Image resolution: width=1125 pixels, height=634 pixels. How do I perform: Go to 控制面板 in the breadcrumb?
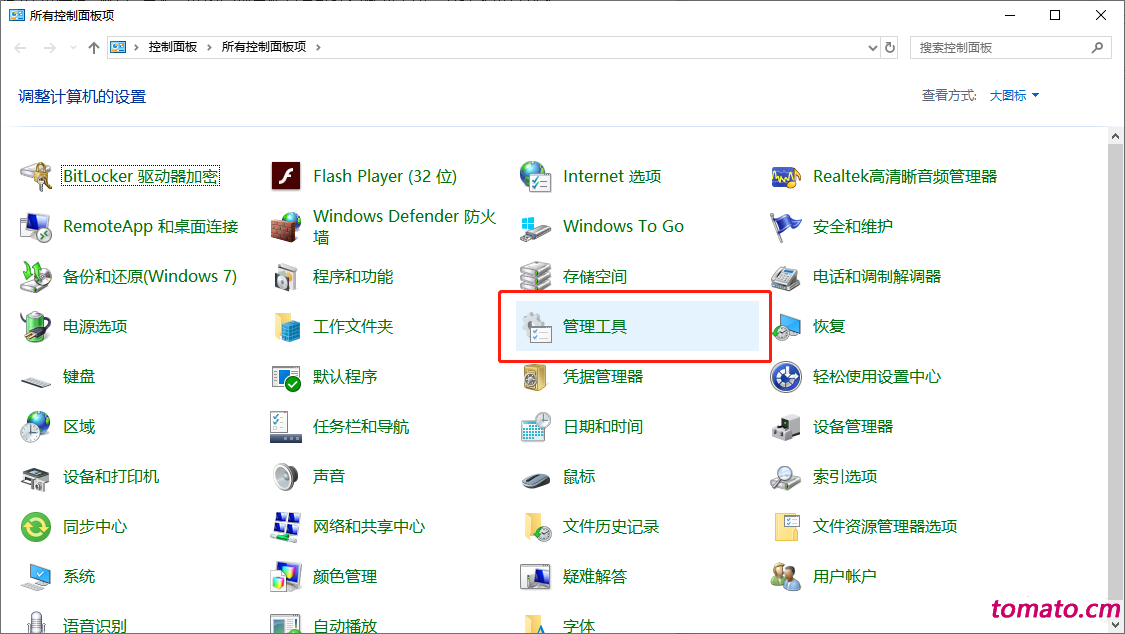pos(173,47)
